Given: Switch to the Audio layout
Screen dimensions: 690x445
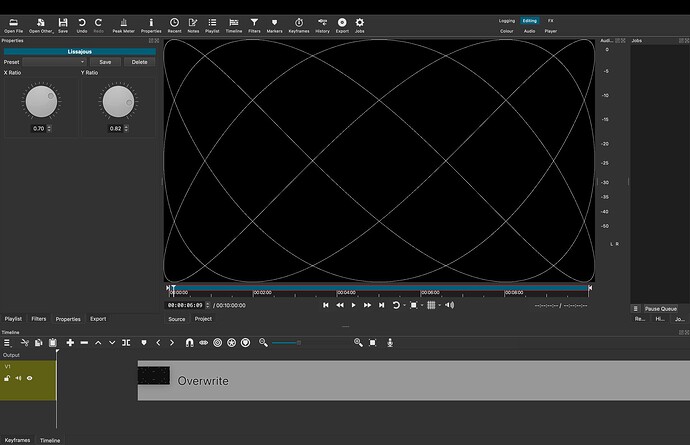Looking at the screenshot, I should 529,31.
